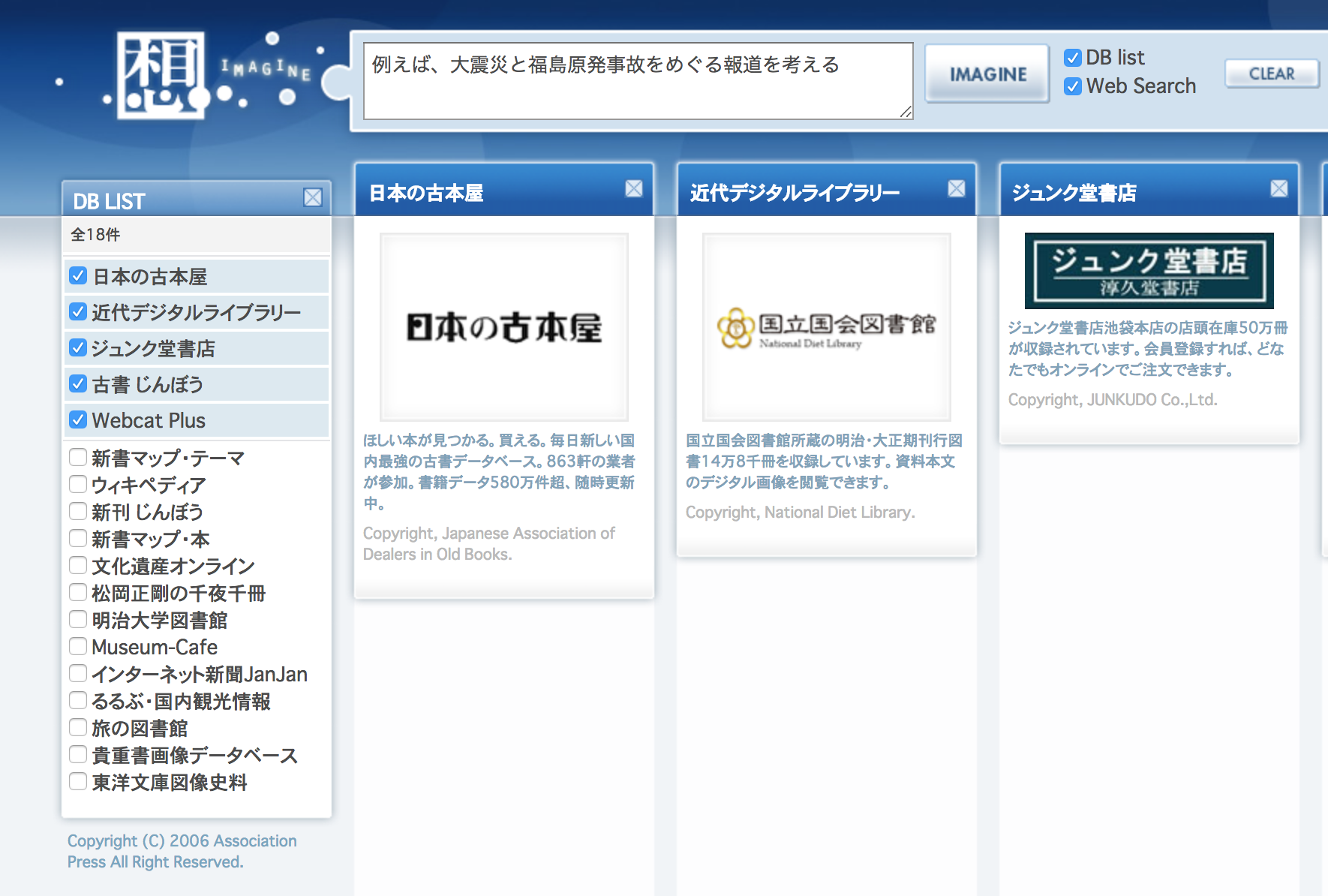This screenshot has height=896, width=1328.
Task: Click the 全18件 count text
Action: tap(95, 235)
